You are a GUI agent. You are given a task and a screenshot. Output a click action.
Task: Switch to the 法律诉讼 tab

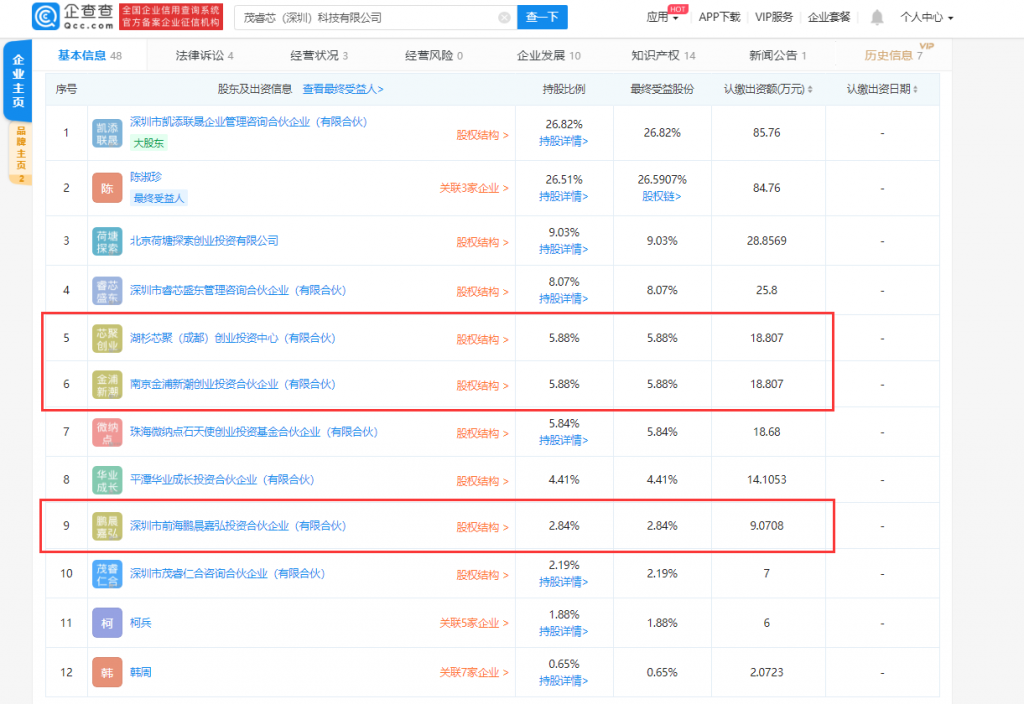tap(204, 56)
